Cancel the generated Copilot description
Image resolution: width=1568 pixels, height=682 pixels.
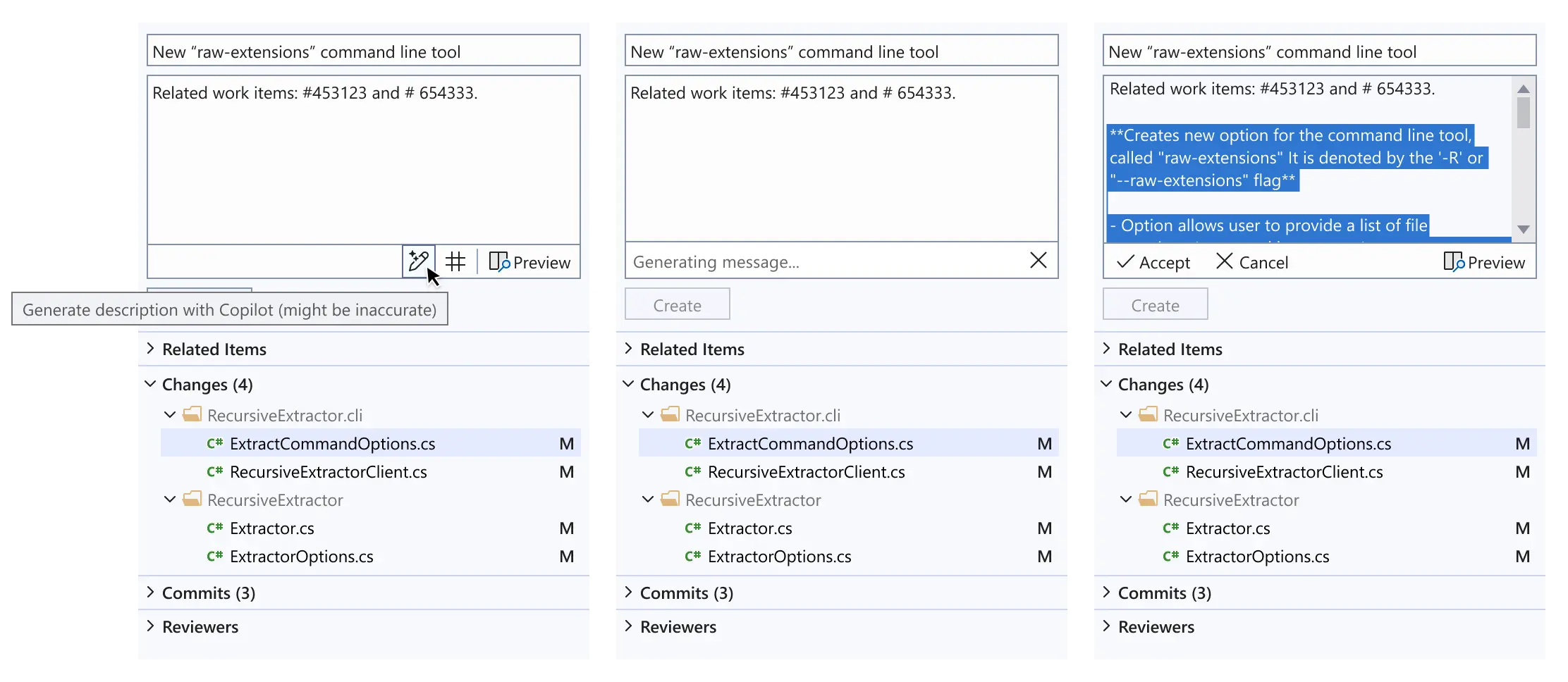(x=1252, y=262)
